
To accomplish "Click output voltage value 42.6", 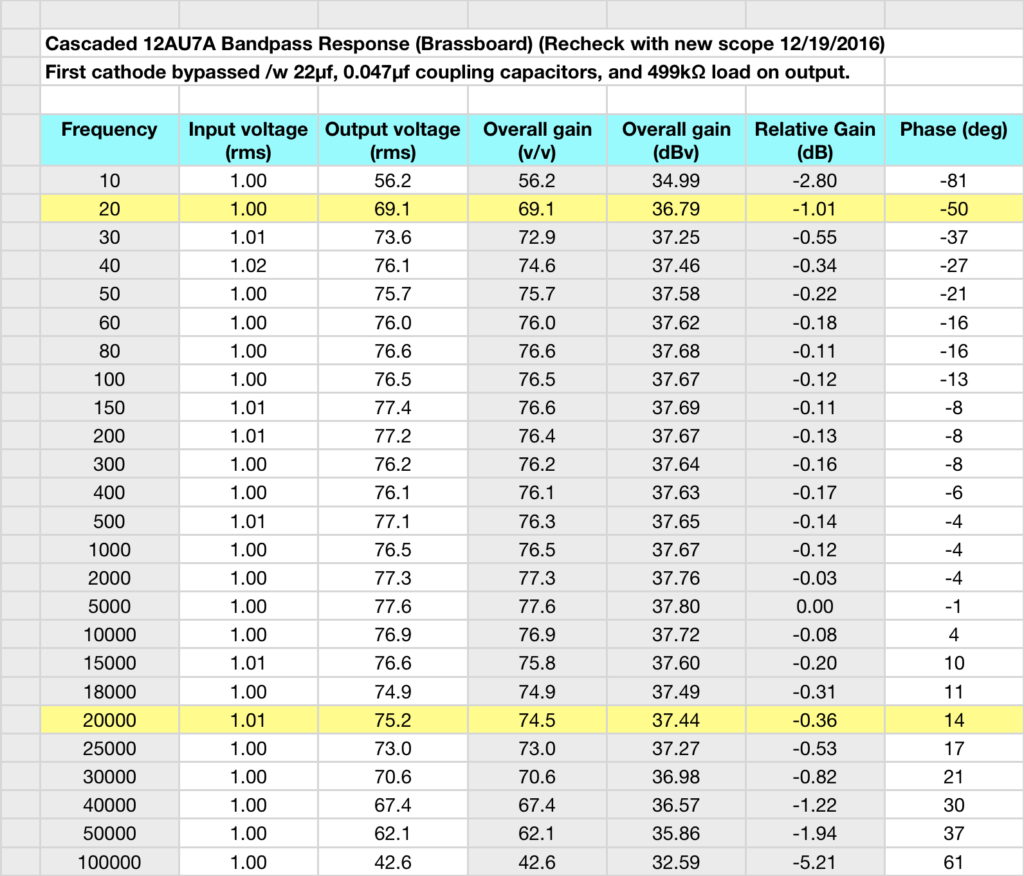I will coord(392,862).
